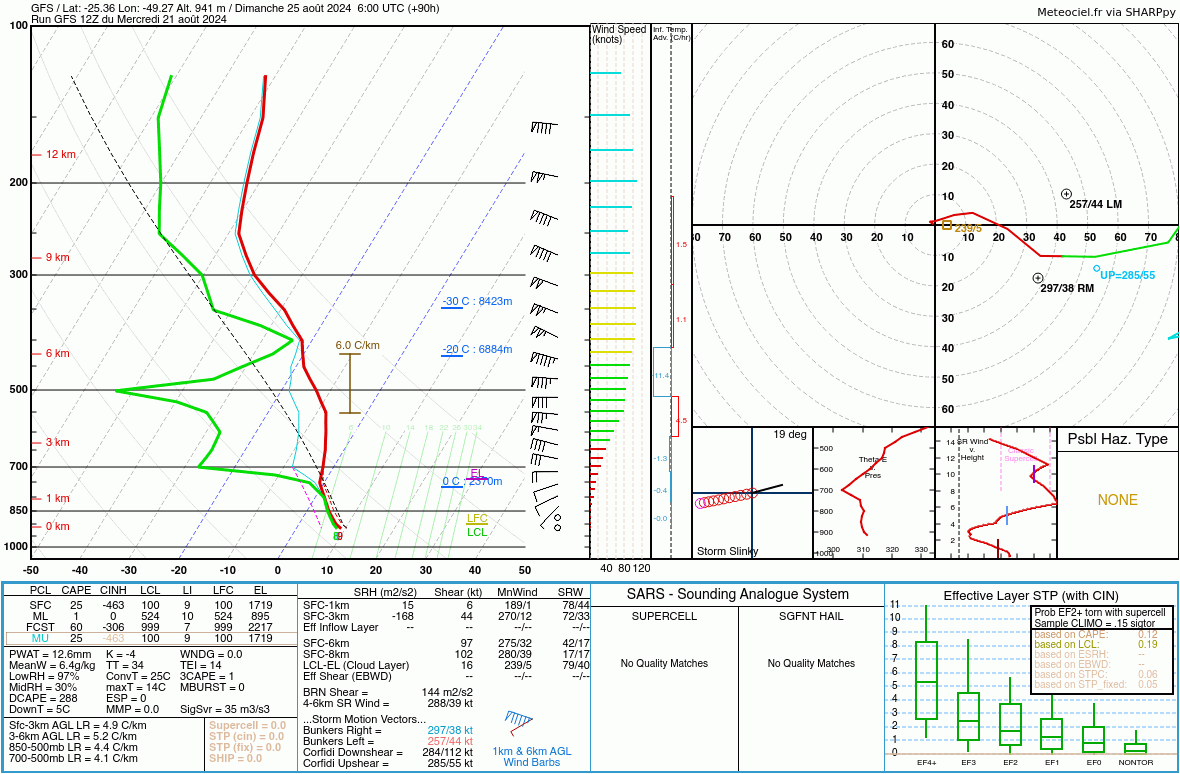Click the SARS - Sounding Analogue System heading
This screenshot has width=1180, height=774.
[x=738, y=594]
